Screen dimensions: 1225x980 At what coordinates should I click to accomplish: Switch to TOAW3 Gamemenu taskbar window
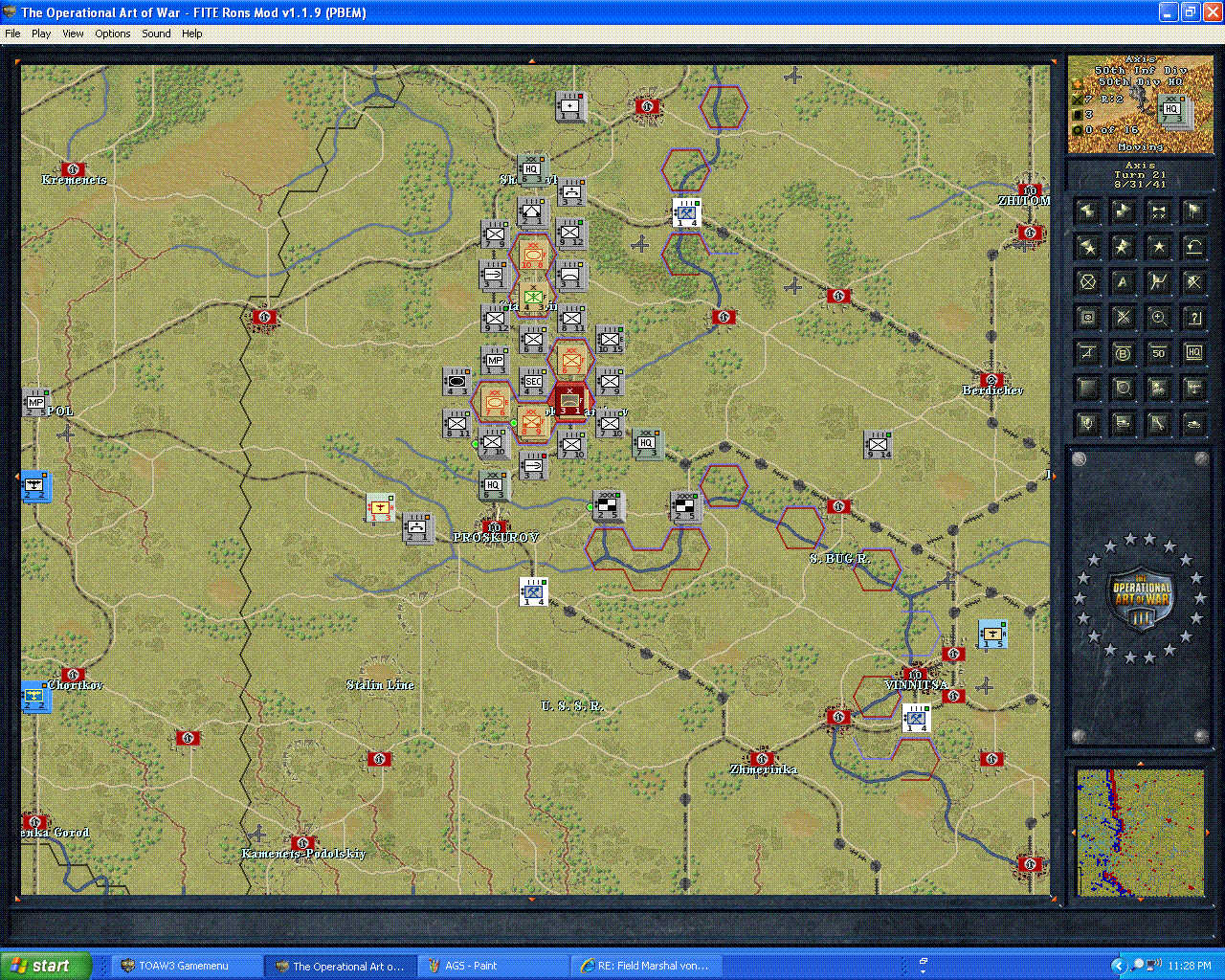click(x=186, y=966)
